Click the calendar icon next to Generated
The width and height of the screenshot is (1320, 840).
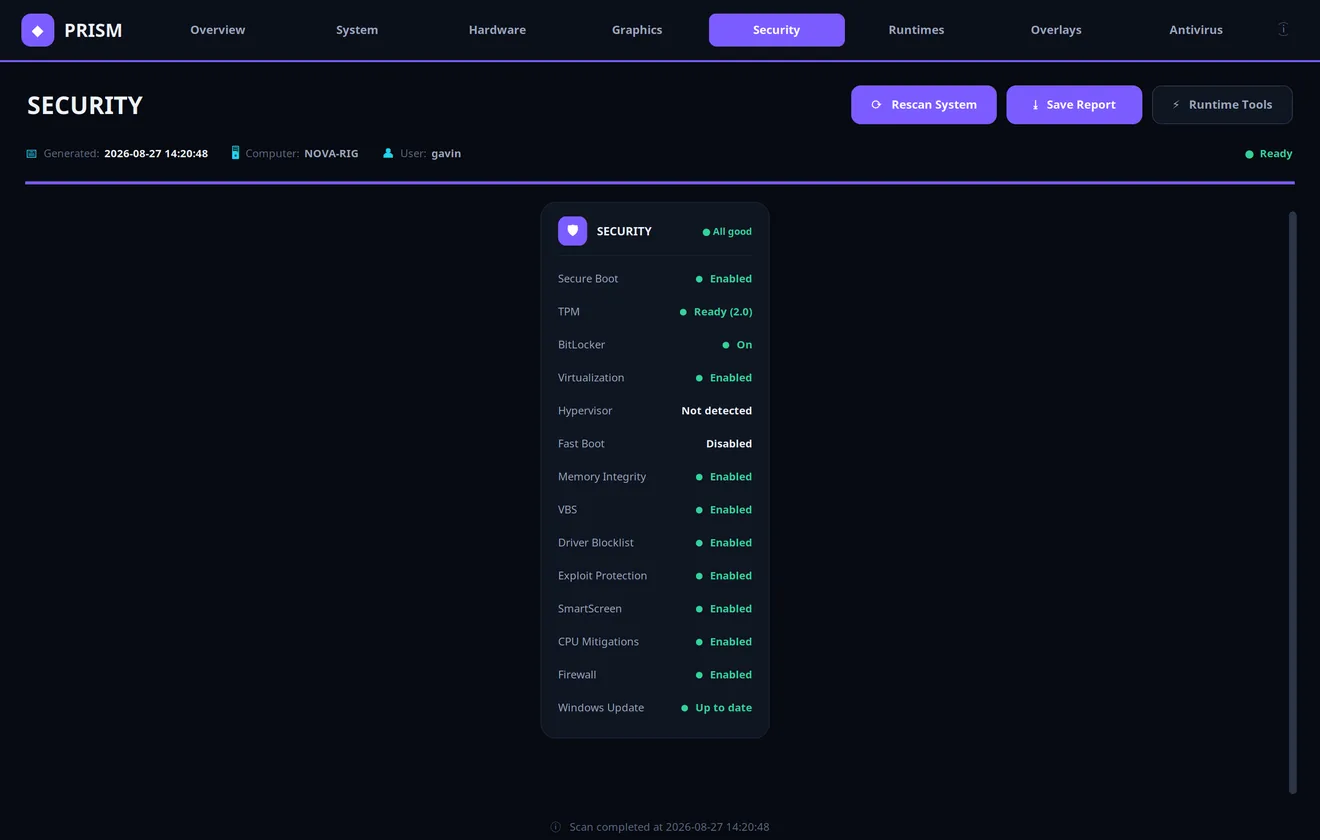click(x=31, y=154)
